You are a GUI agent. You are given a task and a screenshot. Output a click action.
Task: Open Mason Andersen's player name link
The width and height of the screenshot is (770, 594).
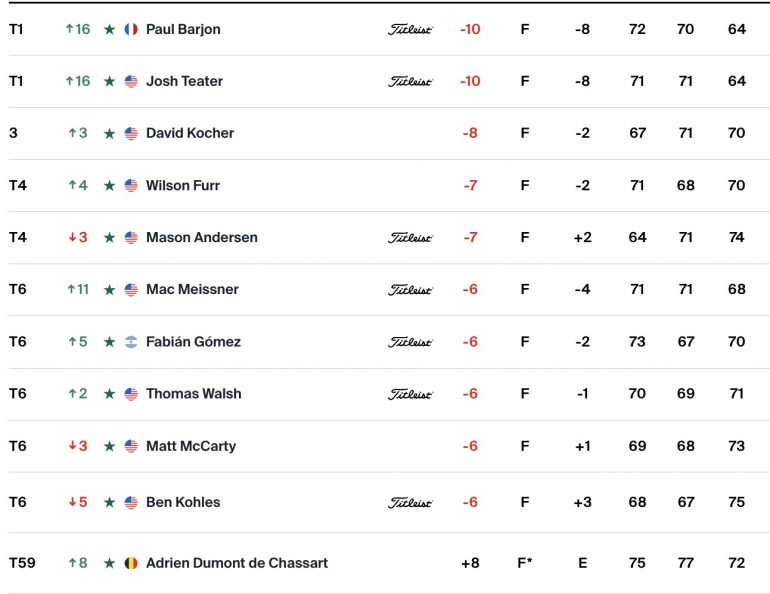201,237
